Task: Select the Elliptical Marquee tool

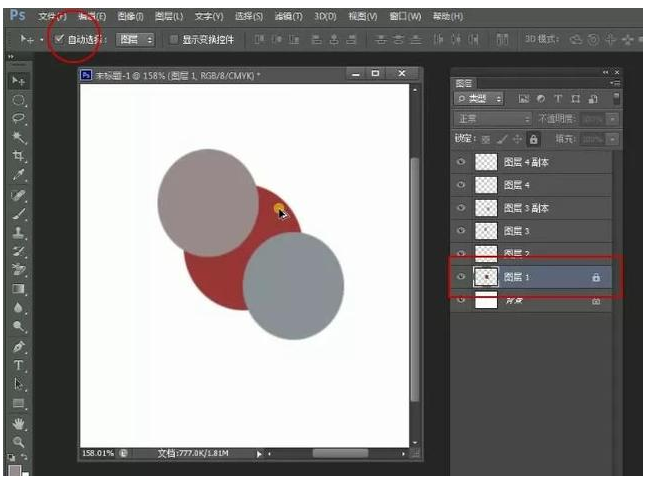Action: [19, 100]
